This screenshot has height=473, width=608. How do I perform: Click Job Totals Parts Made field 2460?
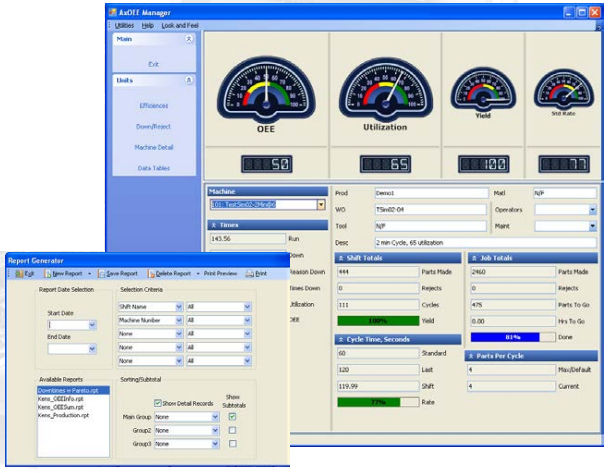(x=513, y=272)
